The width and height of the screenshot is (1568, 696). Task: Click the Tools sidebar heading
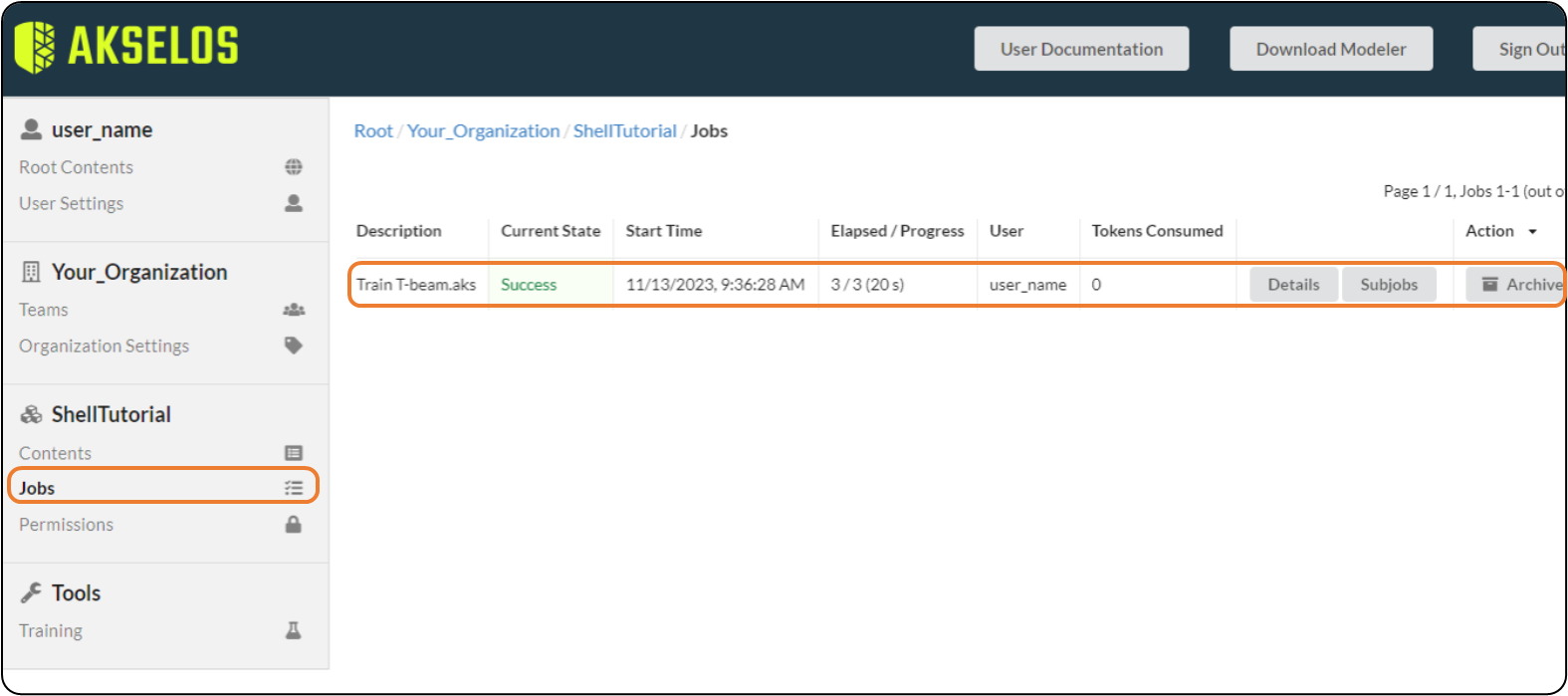[x=76, y=592]
